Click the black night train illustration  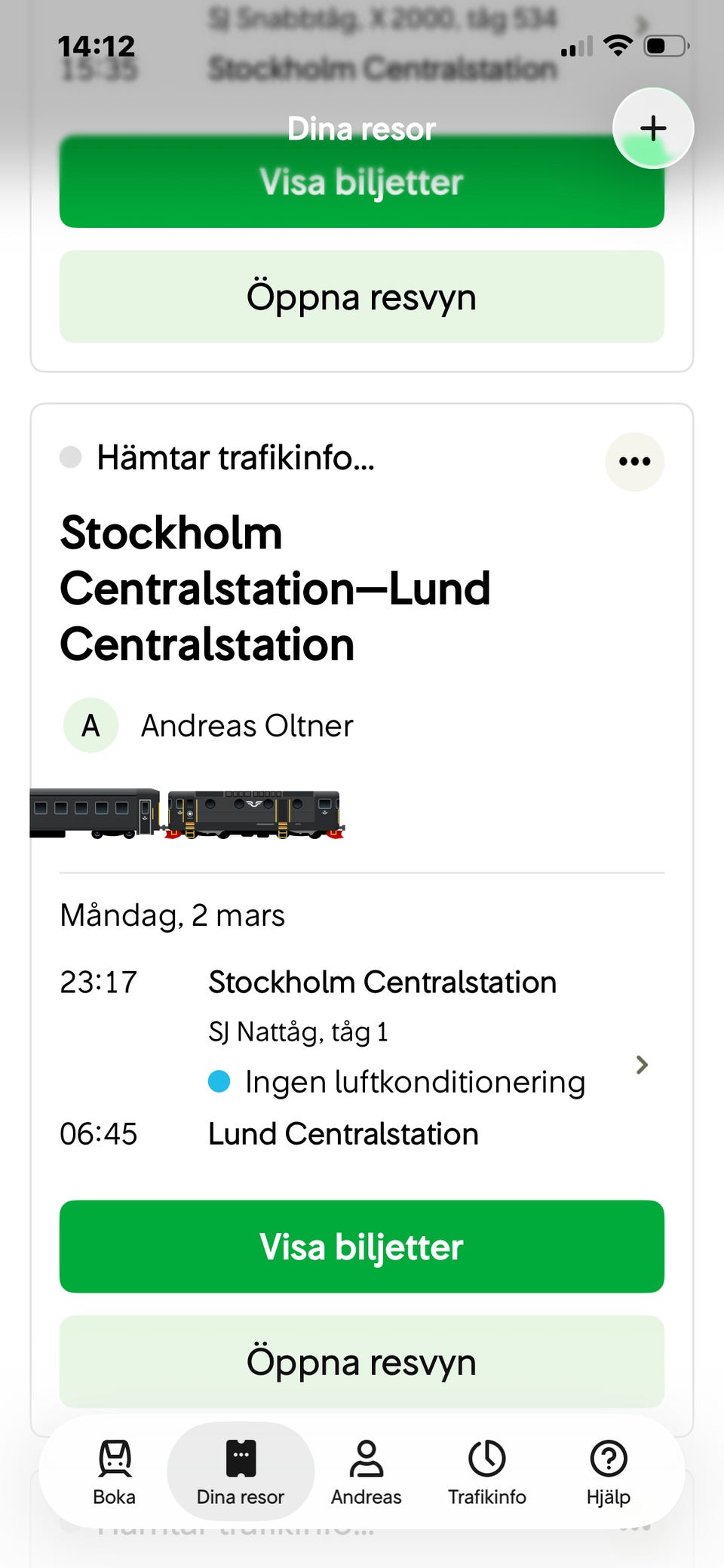pyautogui.click(x=187, y=814)
